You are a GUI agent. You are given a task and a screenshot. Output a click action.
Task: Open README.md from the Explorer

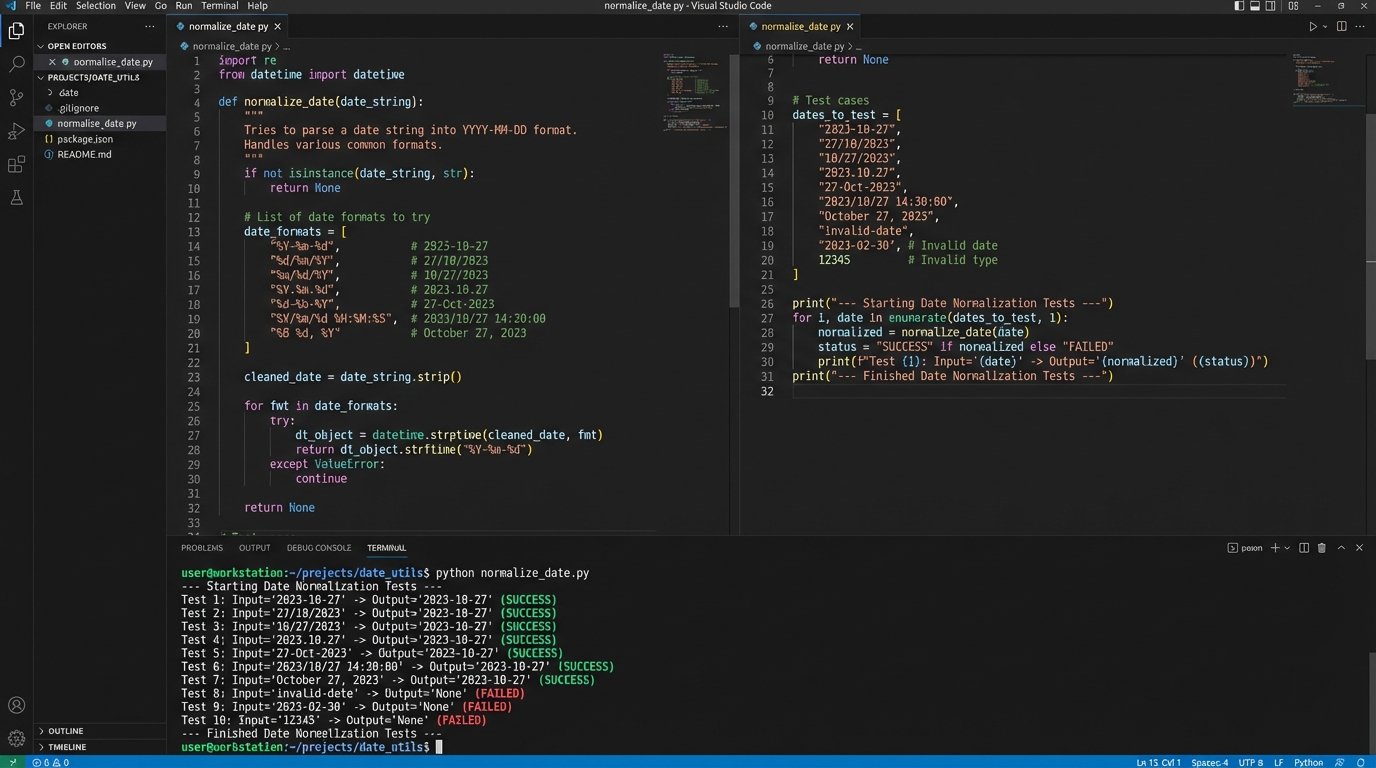click(84, 155)
